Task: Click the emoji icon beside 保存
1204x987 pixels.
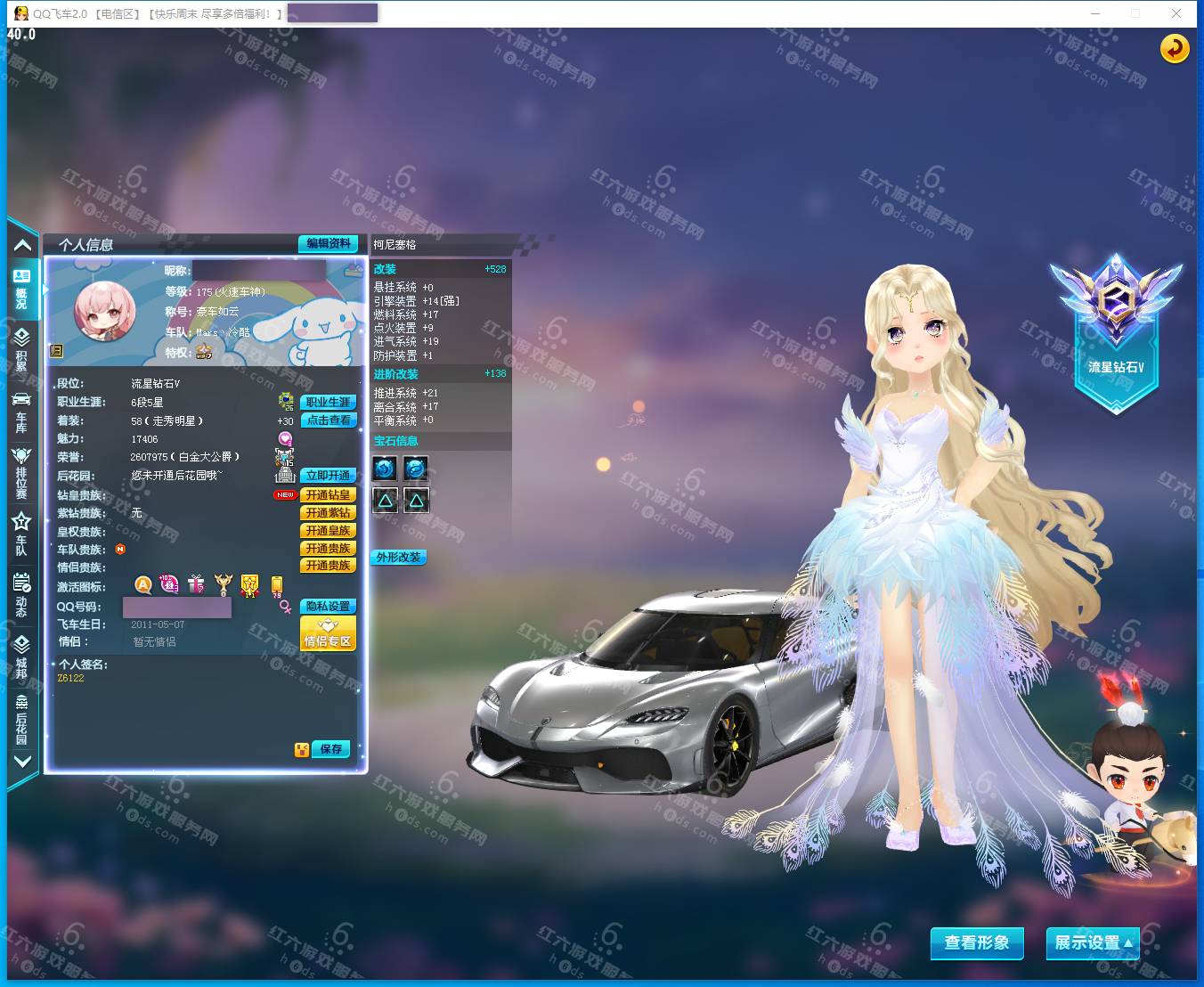Action: (x=302, y=749)
